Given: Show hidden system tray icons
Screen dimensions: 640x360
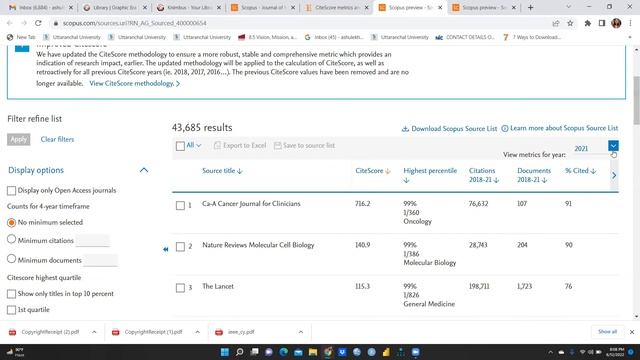Looking at the screenshot, I should [550, 352].
